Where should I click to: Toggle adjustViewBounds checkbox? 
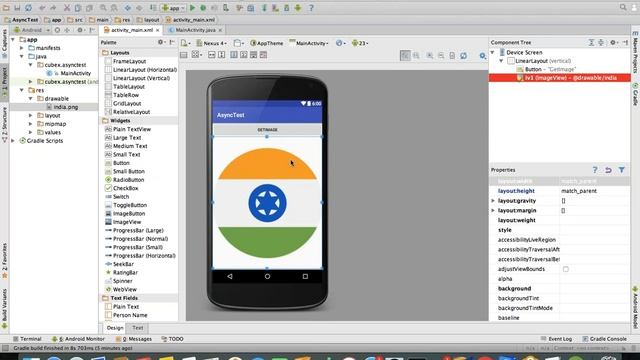565,269
